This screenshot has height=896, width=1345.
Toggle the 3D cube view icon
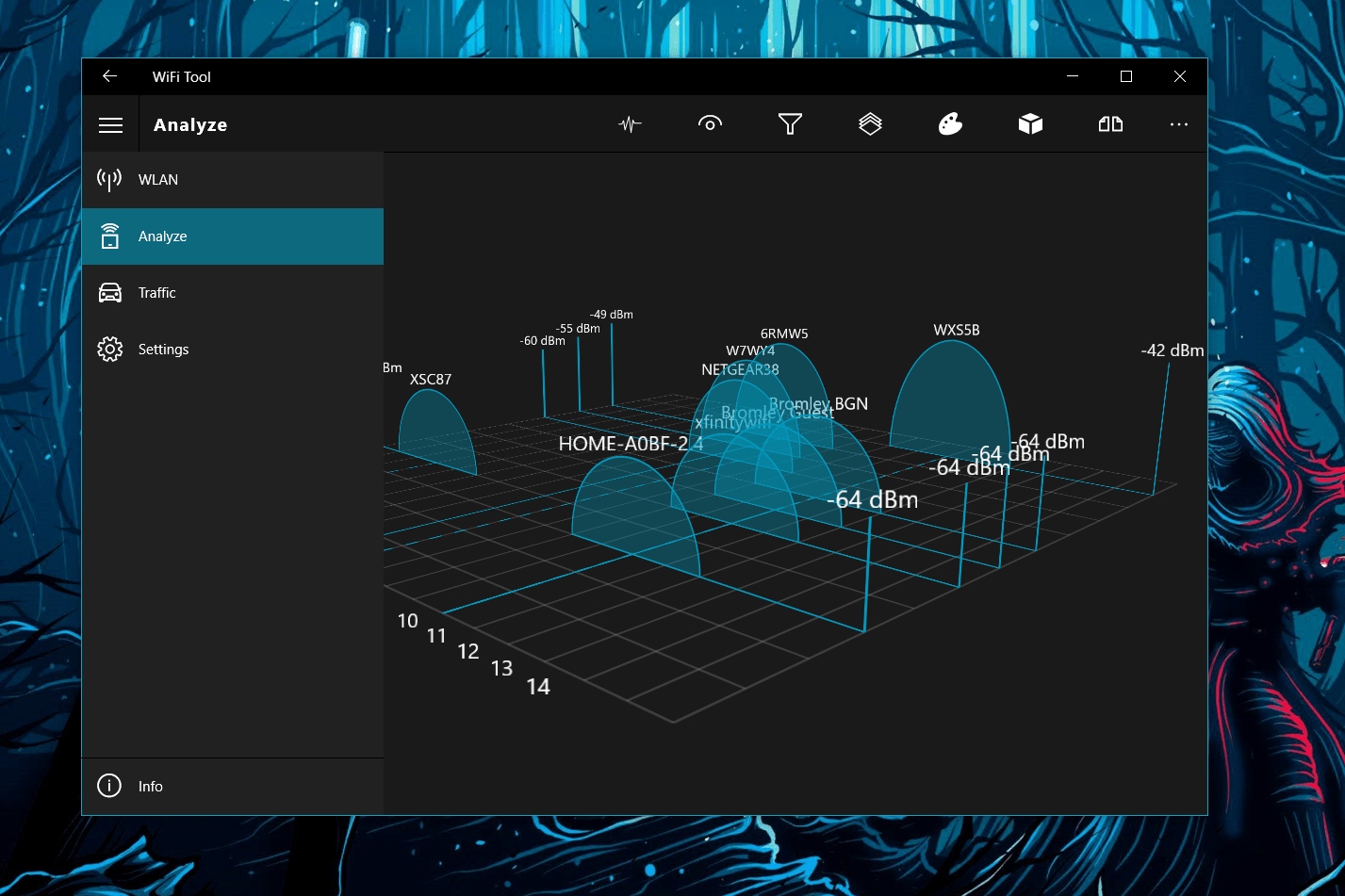pos(1030,124)
